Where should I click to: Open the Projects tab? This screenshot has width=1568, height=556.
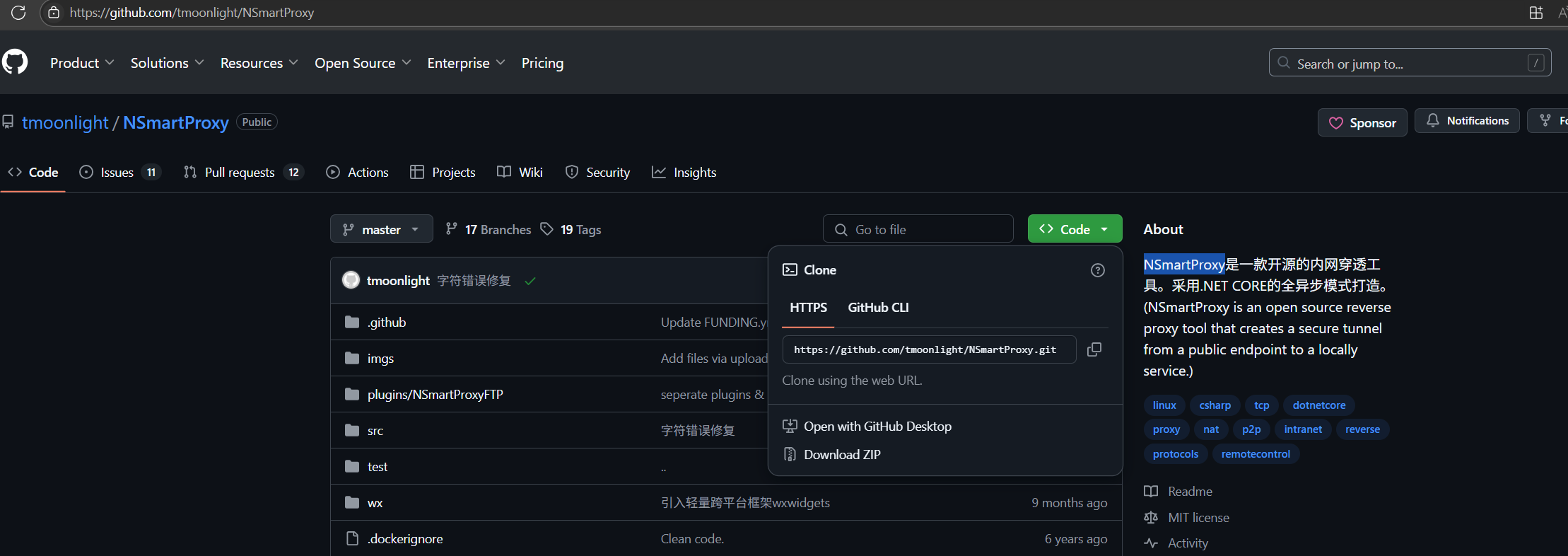(443, 173)
